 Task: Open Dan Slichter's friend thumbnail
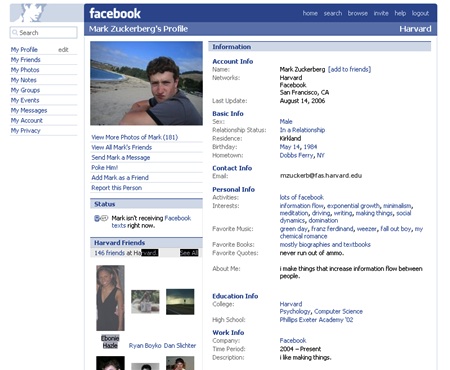point(180,302)
